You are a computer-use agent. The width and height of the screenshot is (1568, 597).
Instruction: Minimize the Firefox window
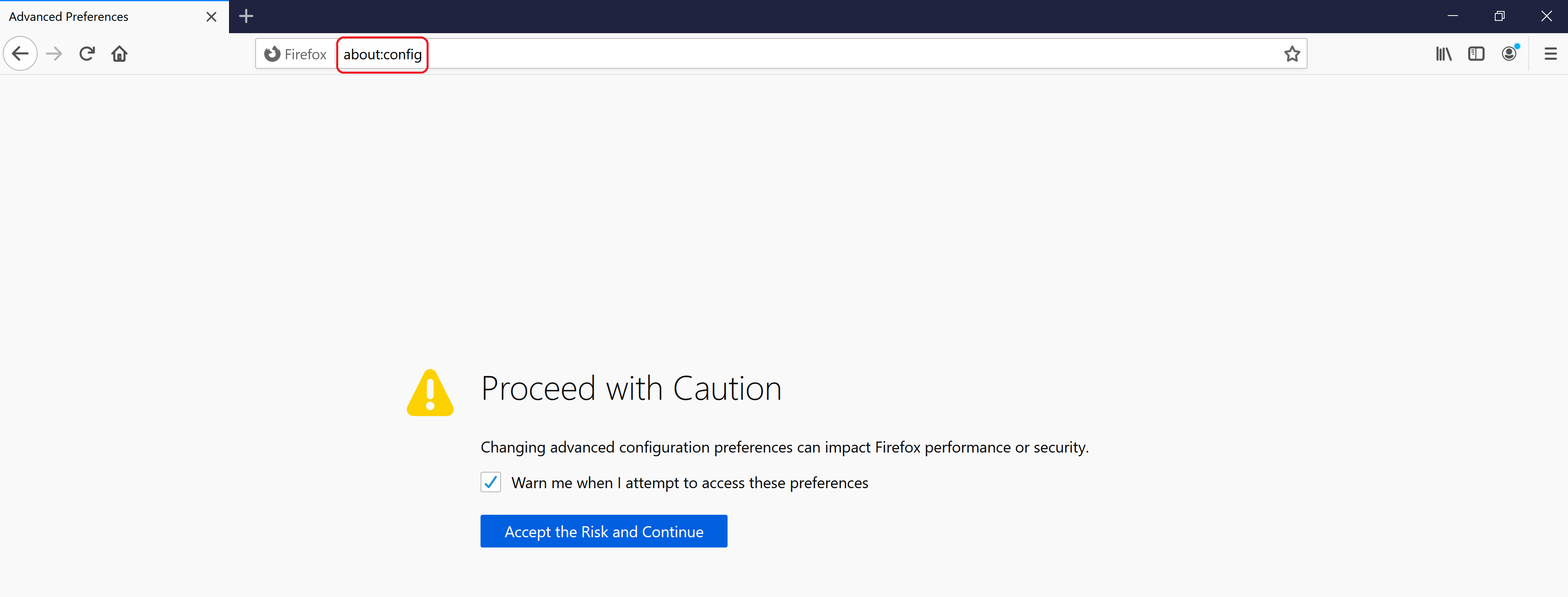tap(1452, 16)
